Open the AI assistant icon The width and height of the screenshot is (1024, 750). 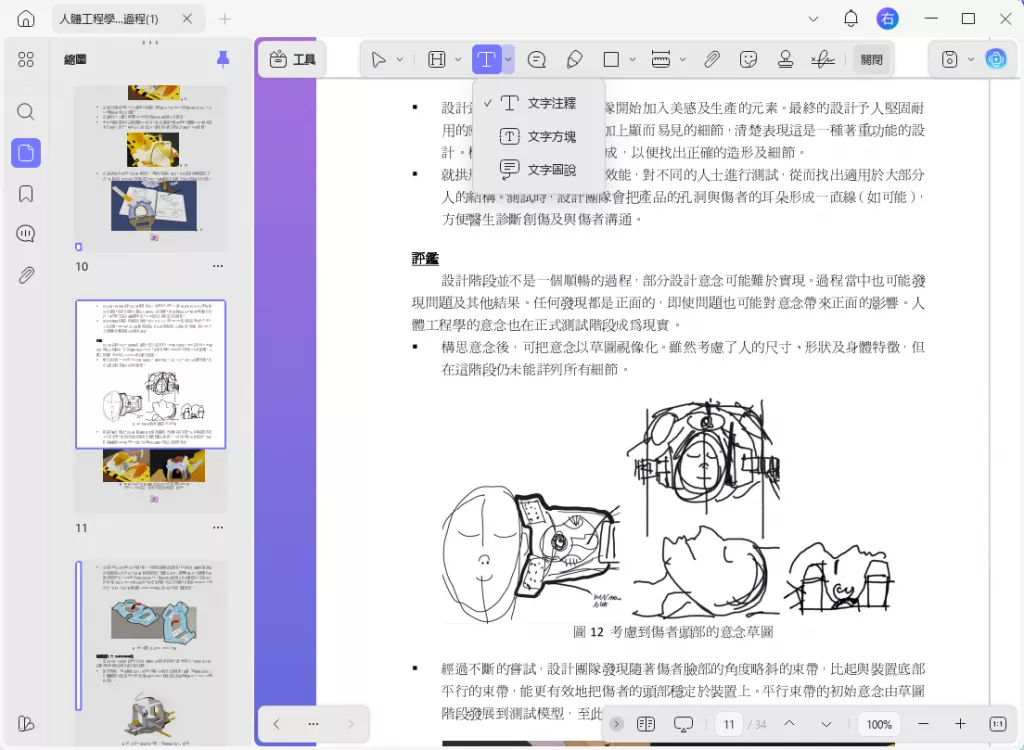(996, 59)
